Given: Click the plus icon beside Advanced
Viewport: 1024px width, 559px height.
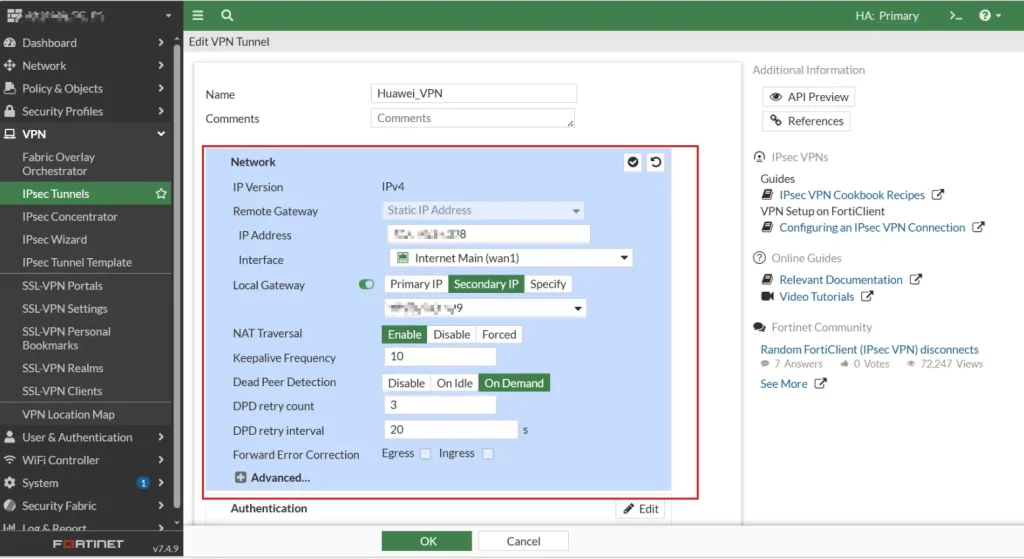Looking at the screenshot, I should point(240,477).
